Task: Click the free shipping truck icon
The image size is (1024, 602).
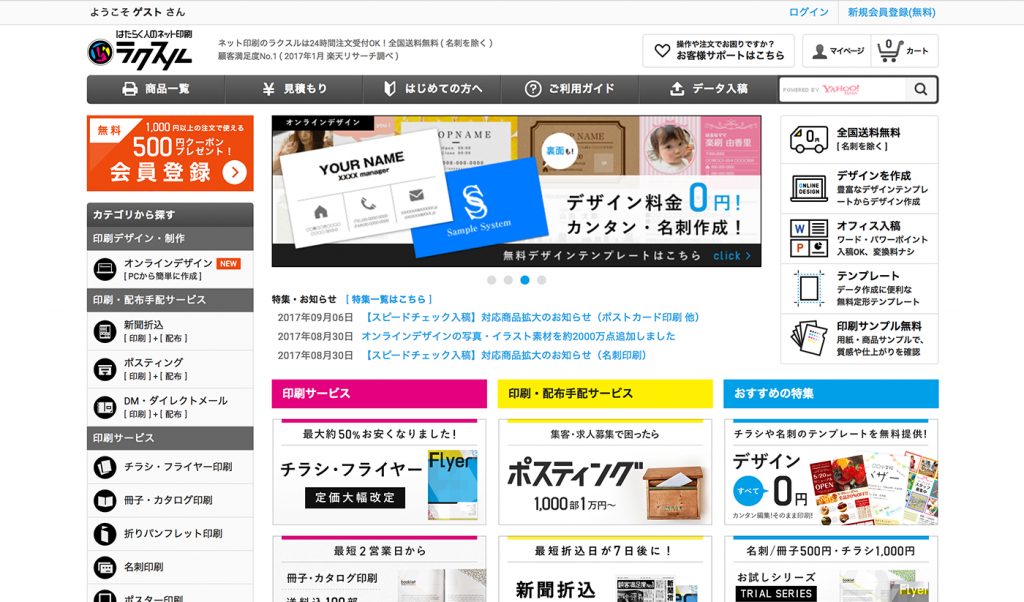Action: [x=808, y=139]
